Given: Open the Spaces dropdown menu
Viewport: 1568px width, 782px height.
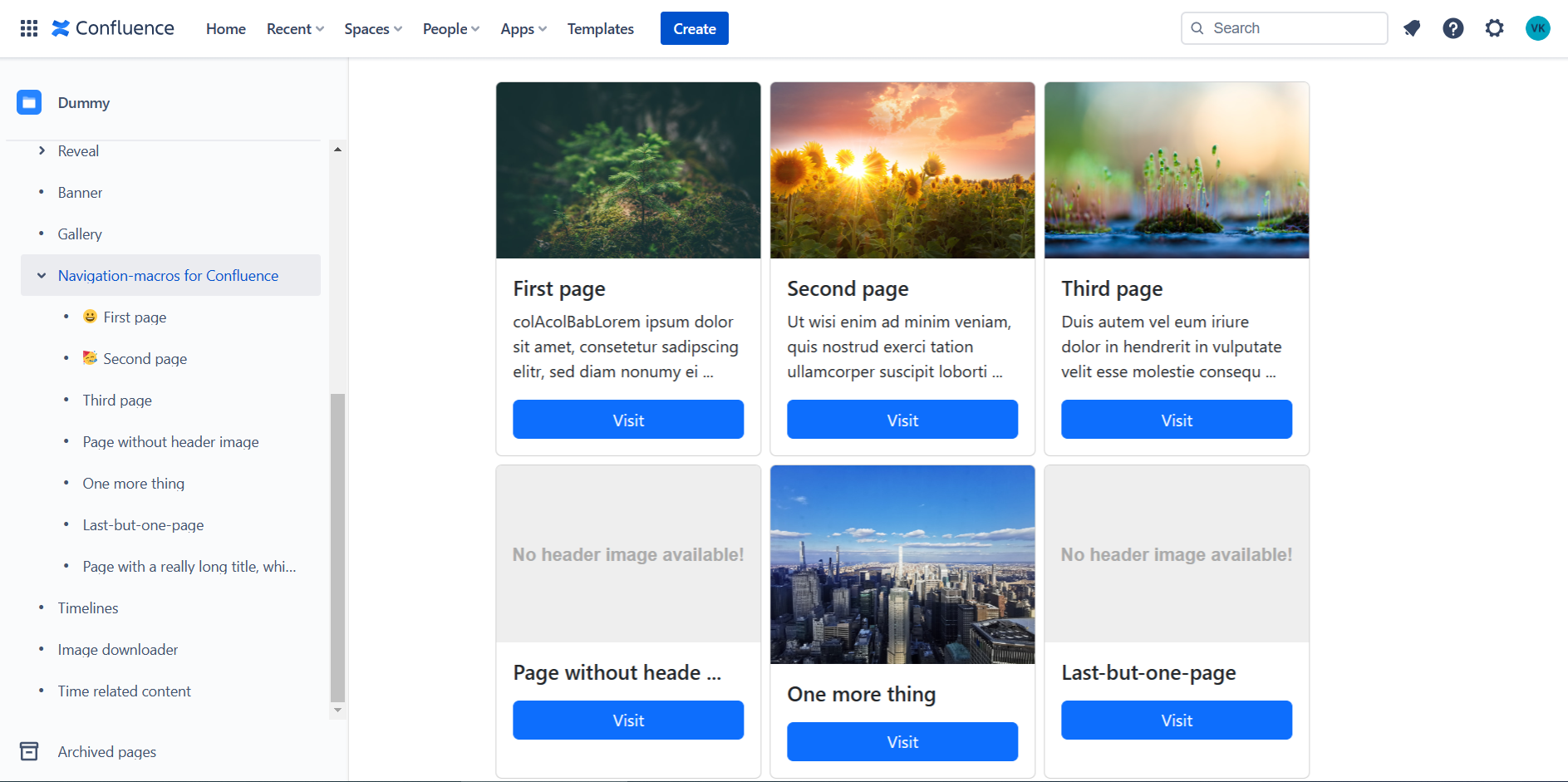Looking at the screenshot, I should point(373,28).
